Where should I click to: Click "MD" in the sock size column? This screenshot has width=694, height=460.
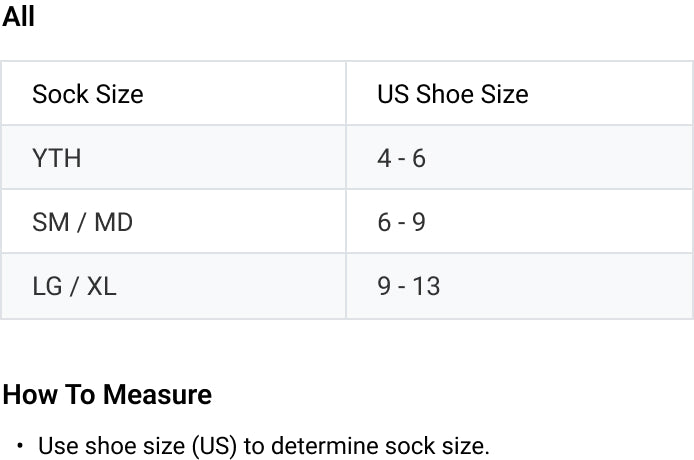113,222
